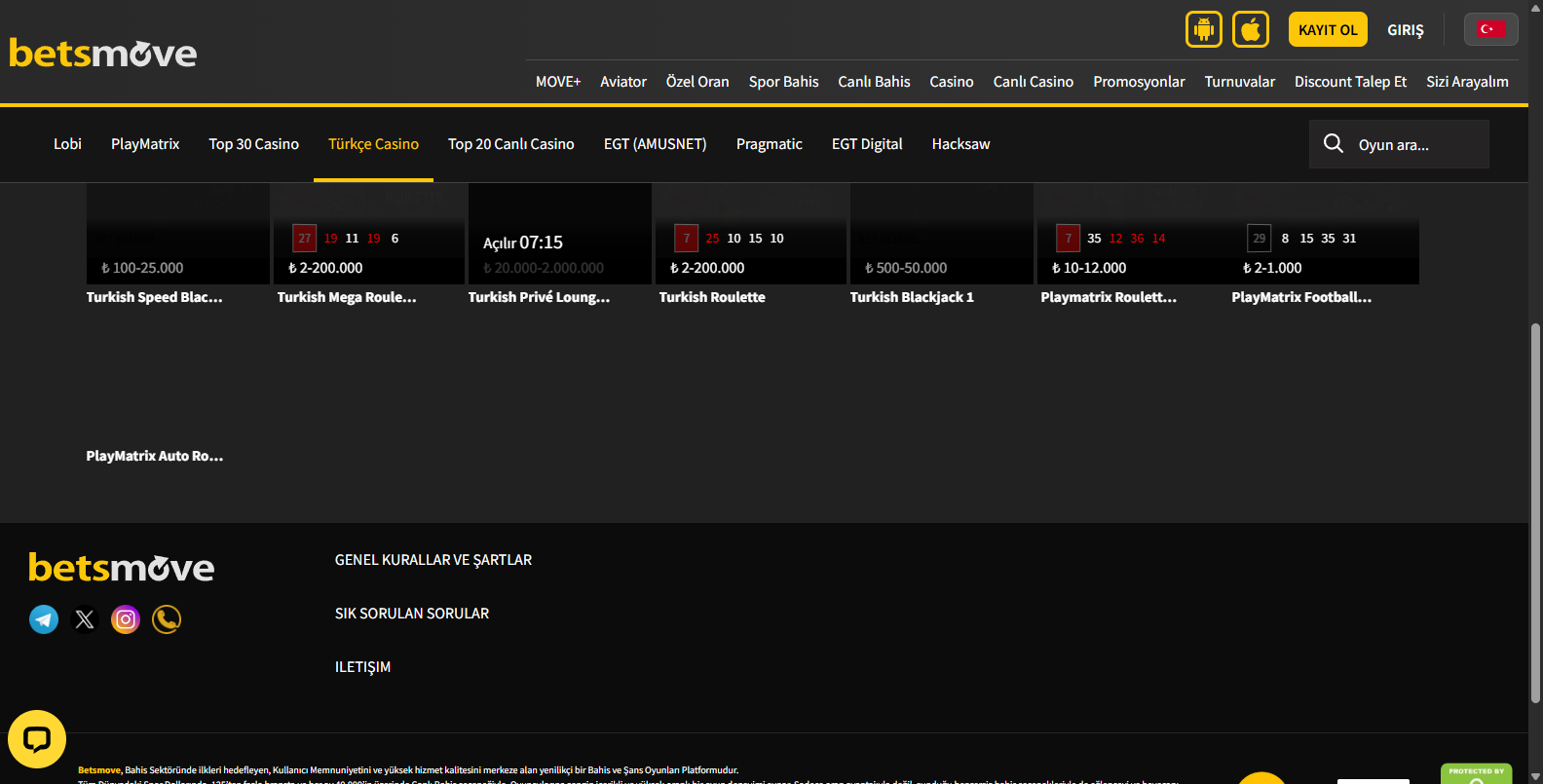Click the page vertical scrollbar

(1535, 514)
